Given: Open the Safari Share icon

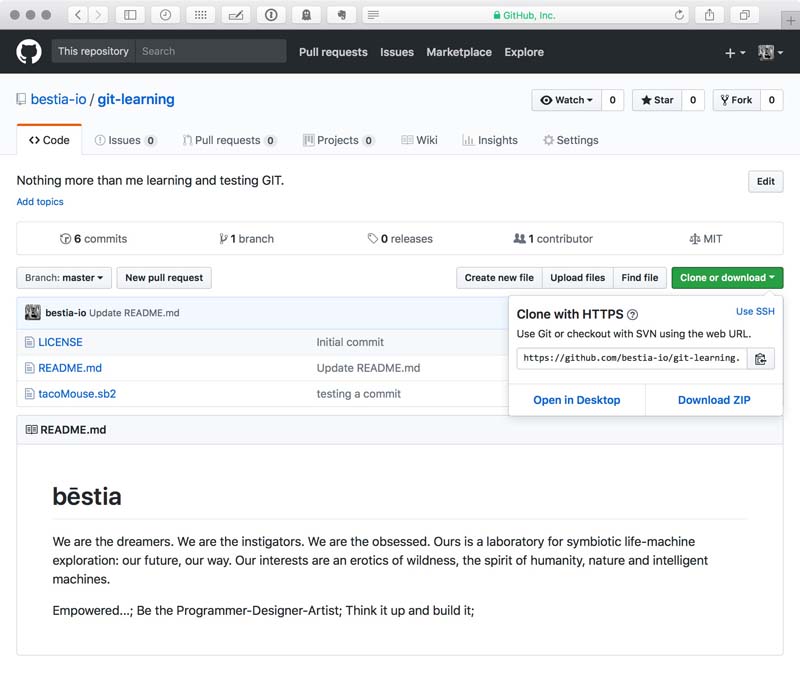Looking at the screenshot, I should click(709, 15).
